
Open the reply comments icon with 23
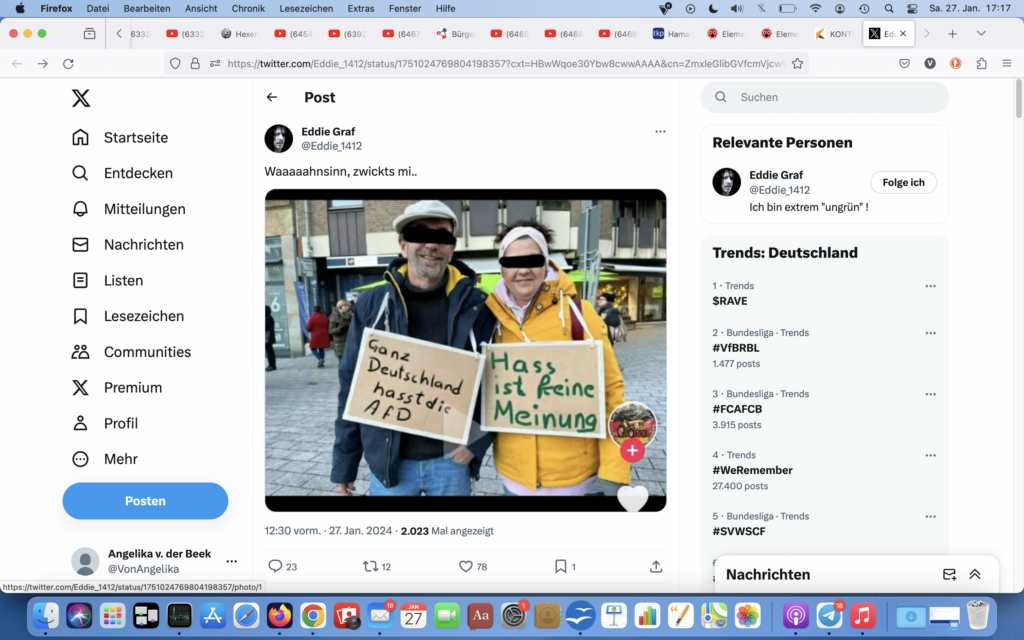click(276, 566)
